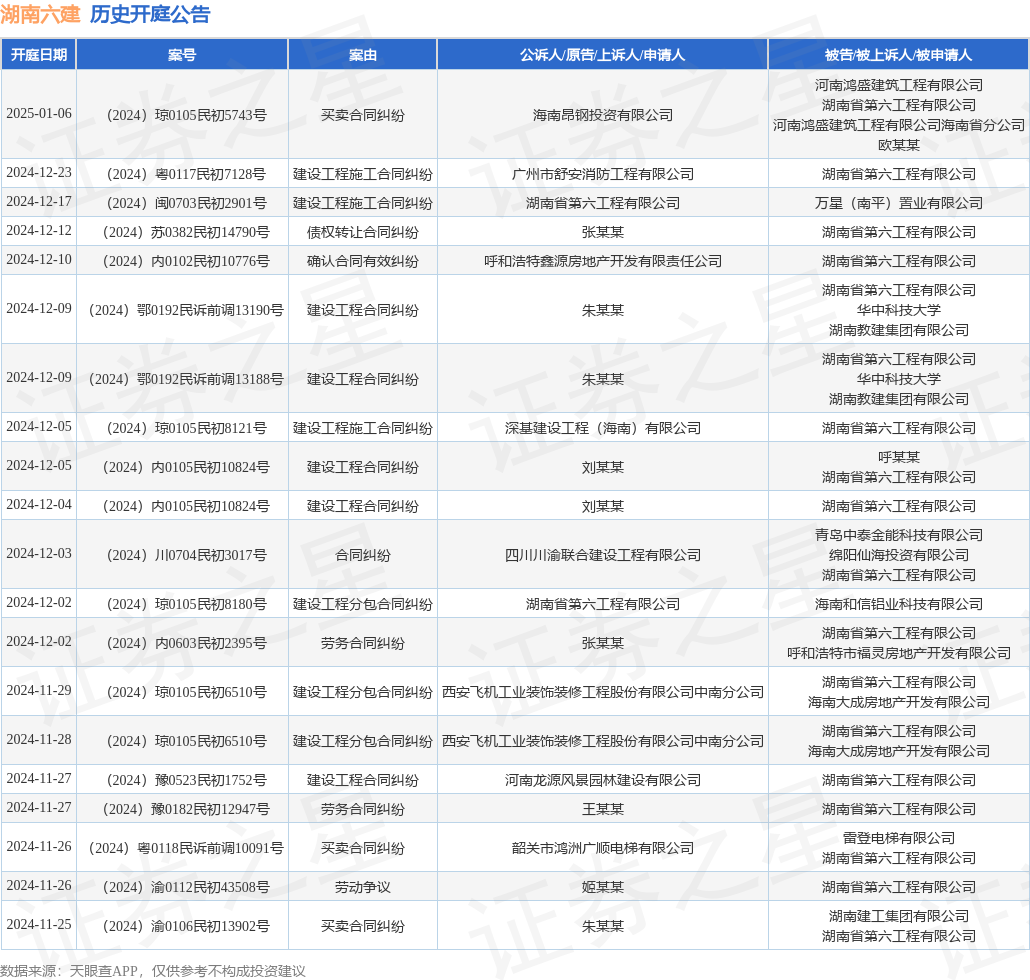Select the 开庭日期 column header
This screenshot has height=980, width=1030.
coord(39,55)
